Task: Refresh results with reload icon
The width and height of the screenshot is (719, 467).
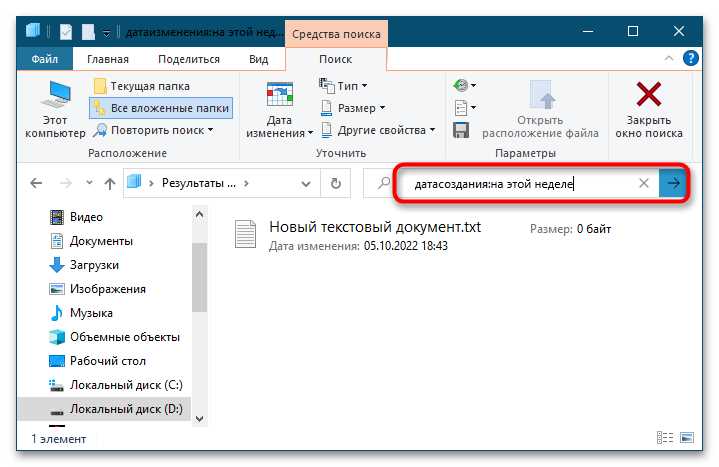Action: point(336,183)
